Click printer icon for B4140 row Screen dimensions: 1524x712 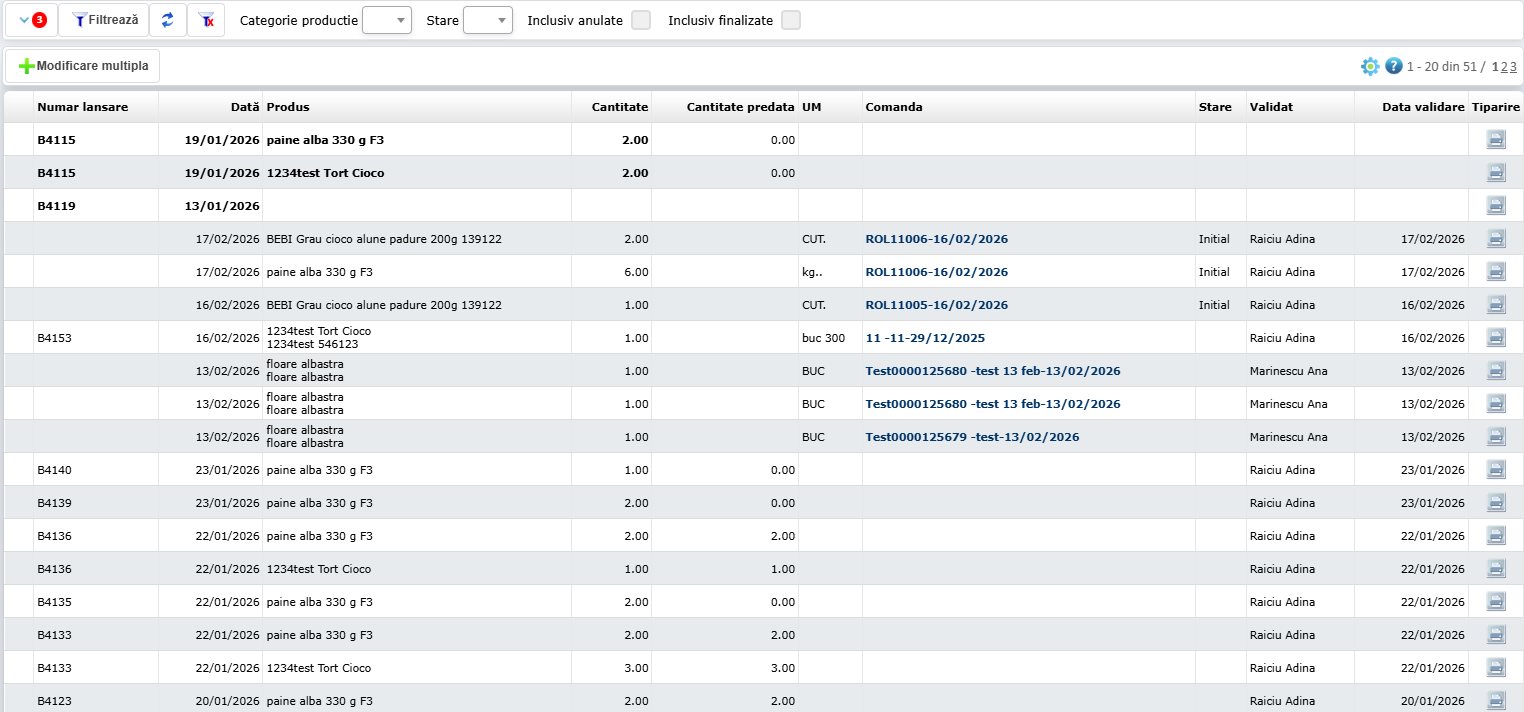tap(1496, 470)
